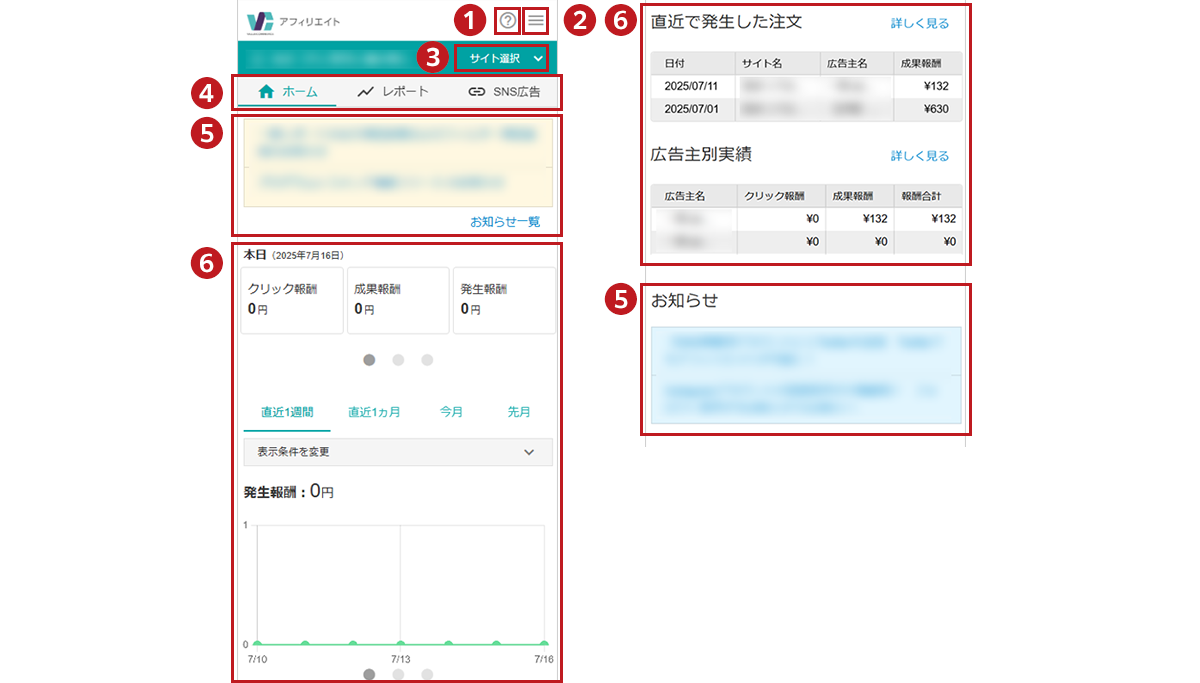Image resolution: width=1200 pixels, height=683 pixels.
Task: Select second dot of reward cards carousel
Action: point(399,360)
